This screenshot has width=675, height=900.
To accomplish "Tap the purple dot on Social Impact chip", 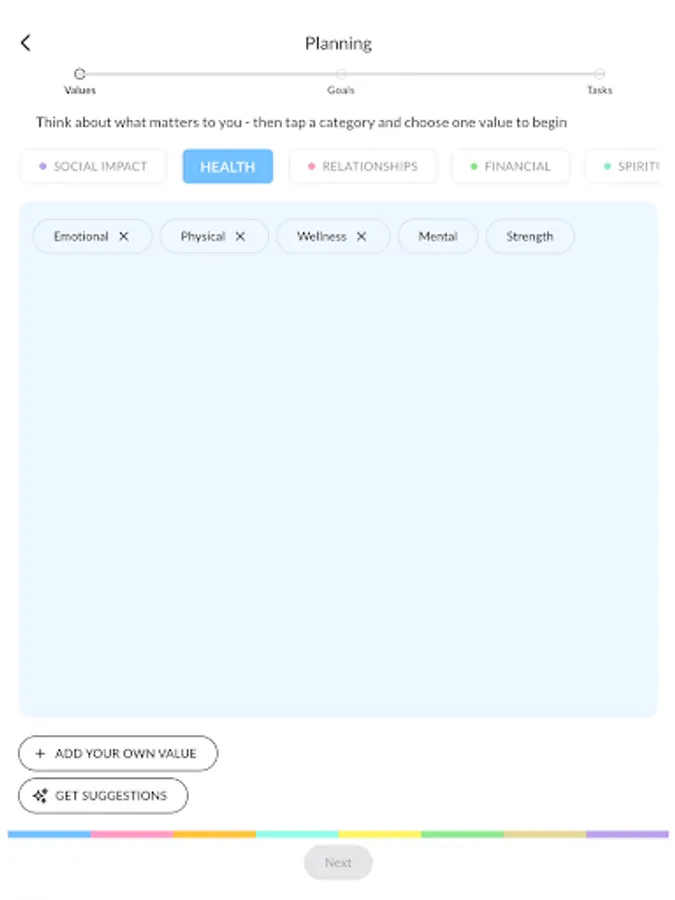I will tap(42, 166).
